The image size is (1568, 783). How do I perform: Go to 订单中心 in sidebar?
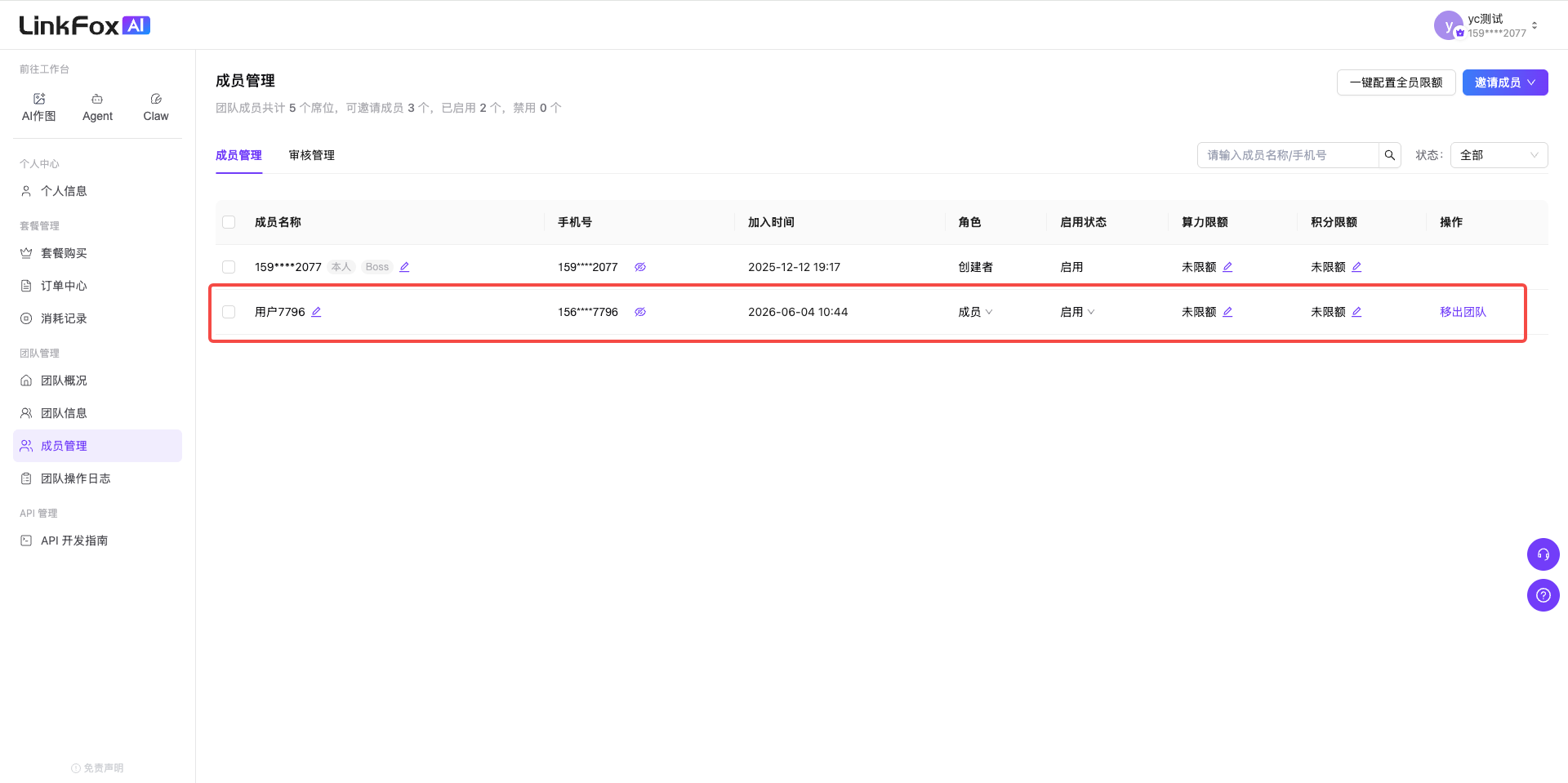97,286
